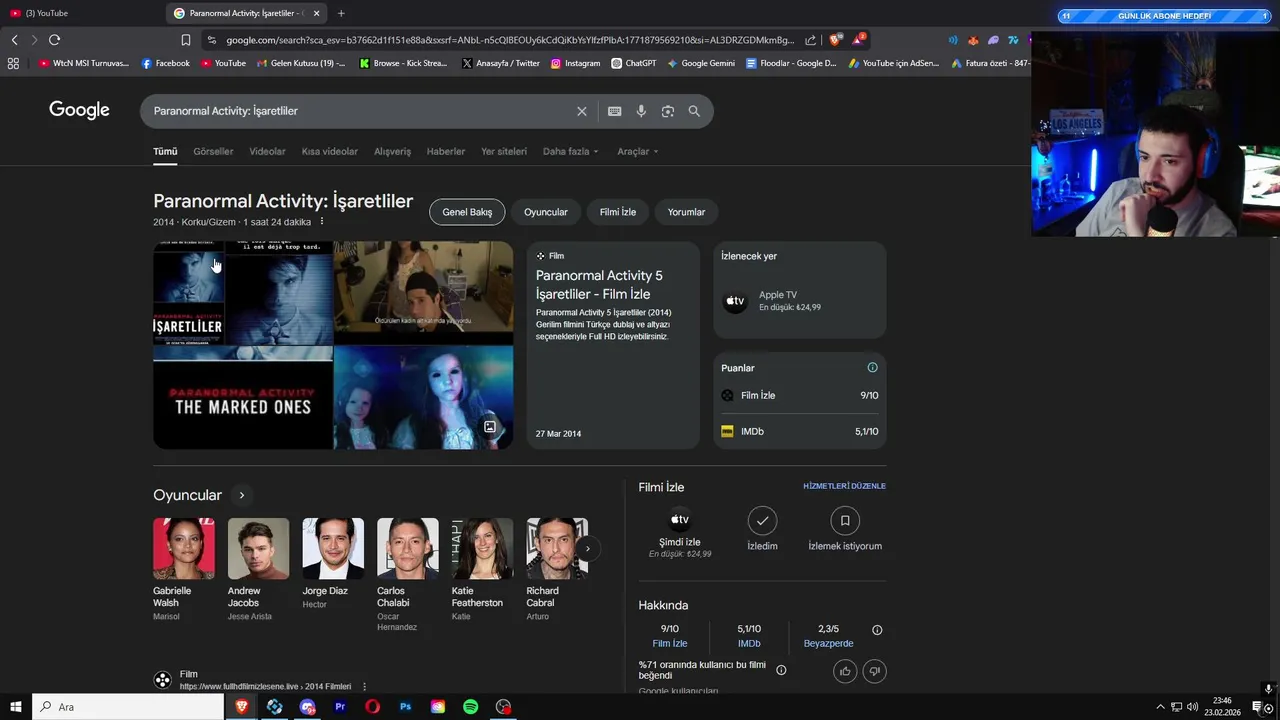
Task: Switch to the Kısa videolar tab
Action: pos(330,152)
